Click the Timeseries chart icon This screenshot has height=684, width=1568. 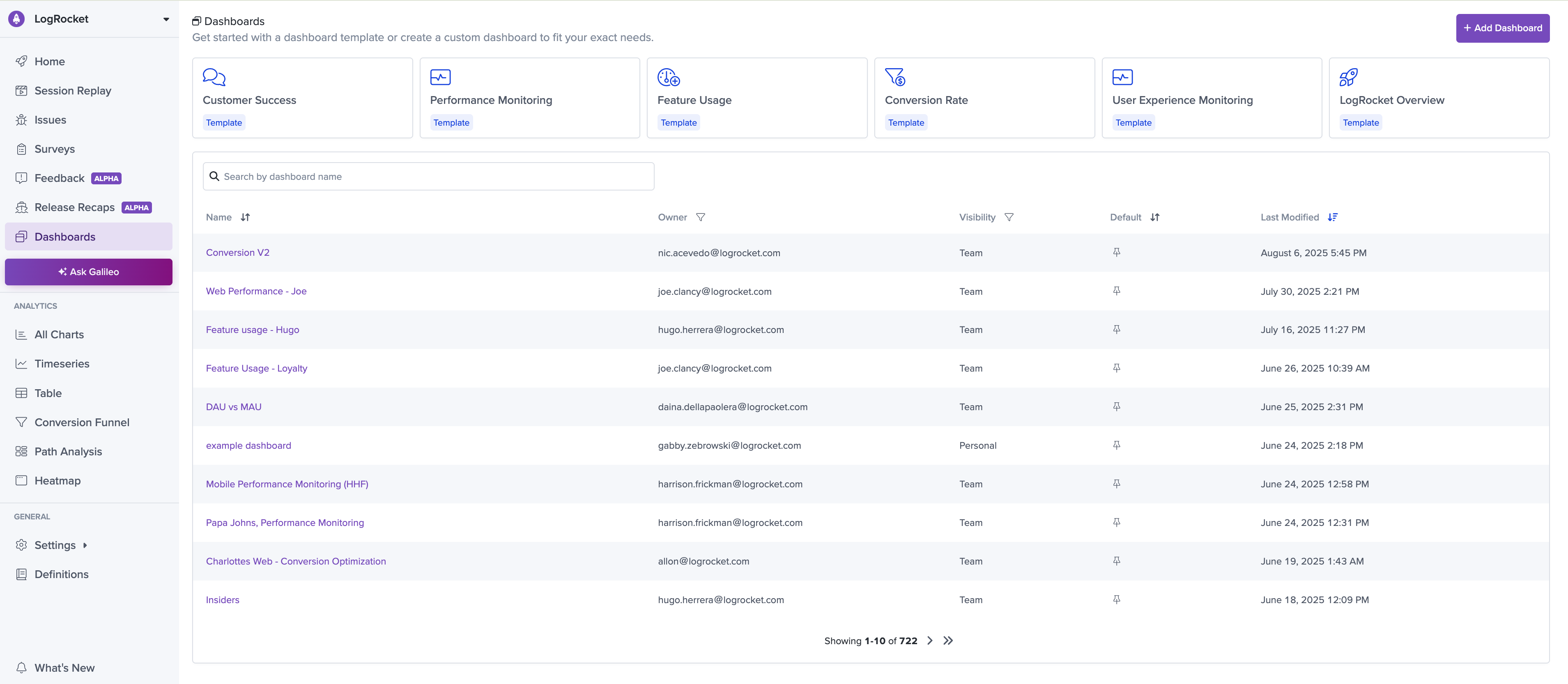coord(21,364)
